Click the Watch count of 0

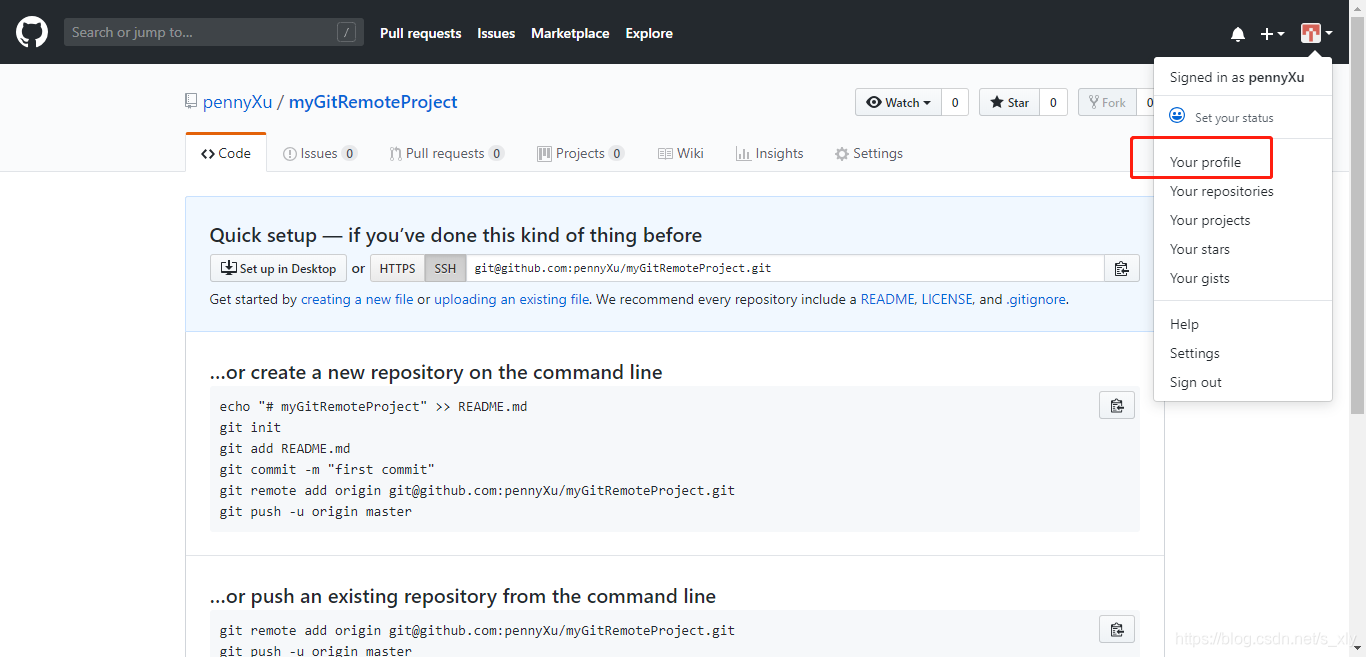955,102
